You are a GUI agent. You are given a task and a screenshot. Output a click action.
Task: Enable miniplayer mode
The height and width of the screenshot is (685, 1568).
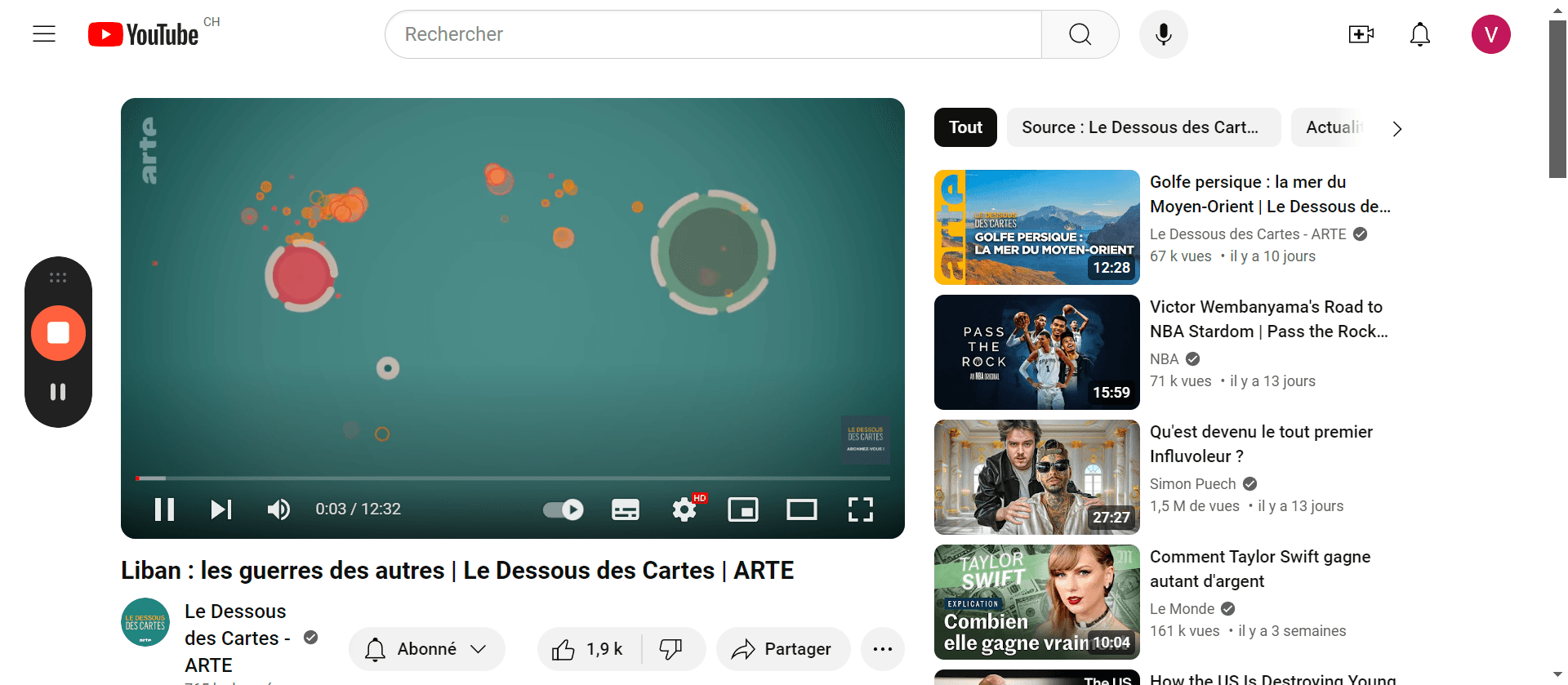743,509
